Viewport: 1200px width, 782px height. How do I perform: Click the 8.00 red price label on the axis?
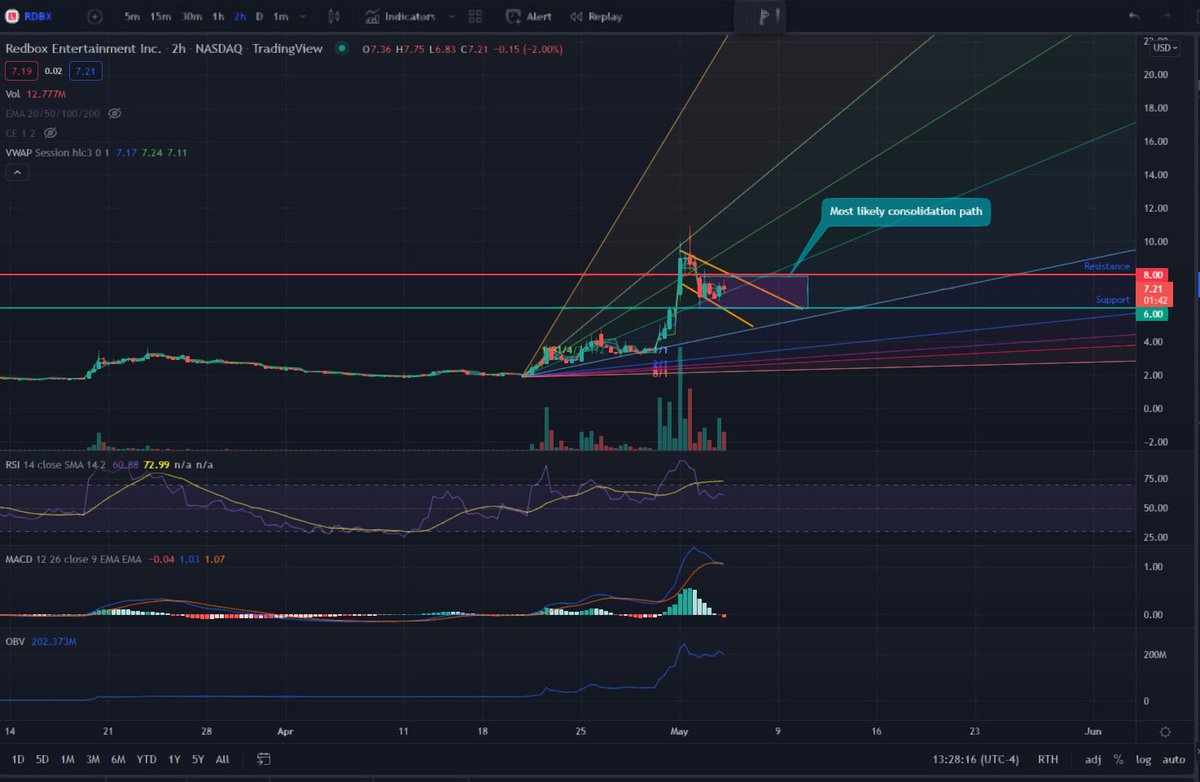tap(1153, 274)
